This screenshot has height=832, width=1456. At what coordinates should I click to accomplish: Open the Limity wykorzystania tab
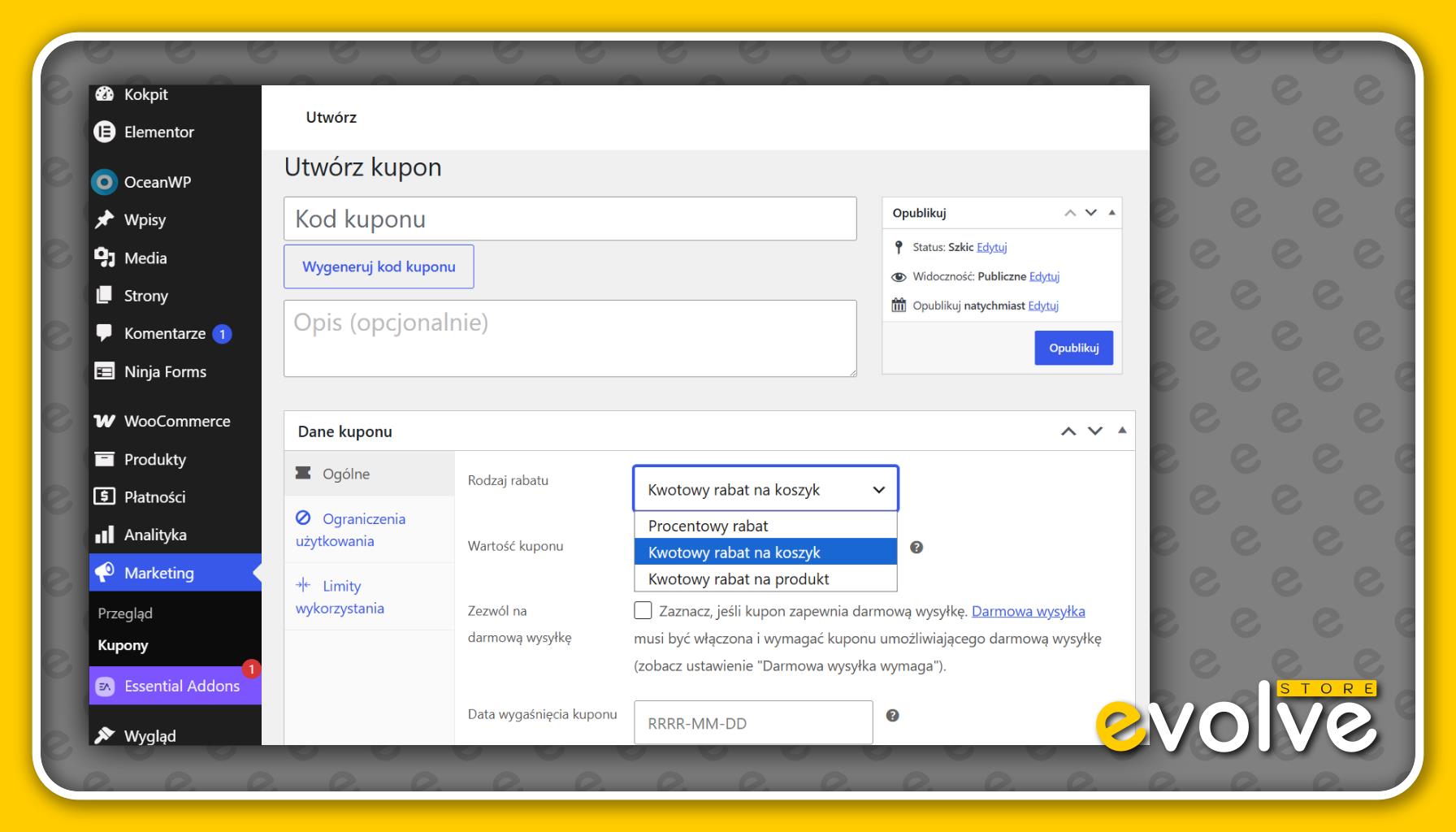[370, 596]
